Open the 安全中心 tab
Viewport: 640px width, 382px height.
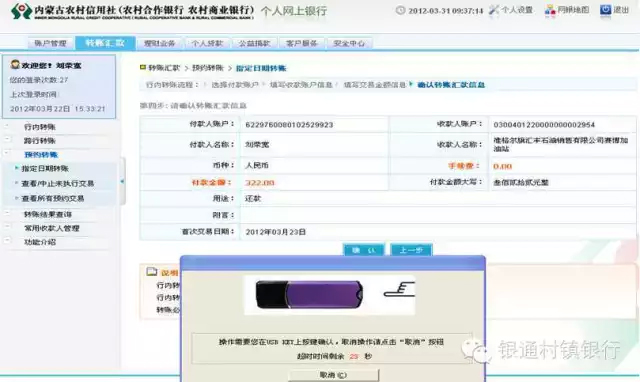349,43
